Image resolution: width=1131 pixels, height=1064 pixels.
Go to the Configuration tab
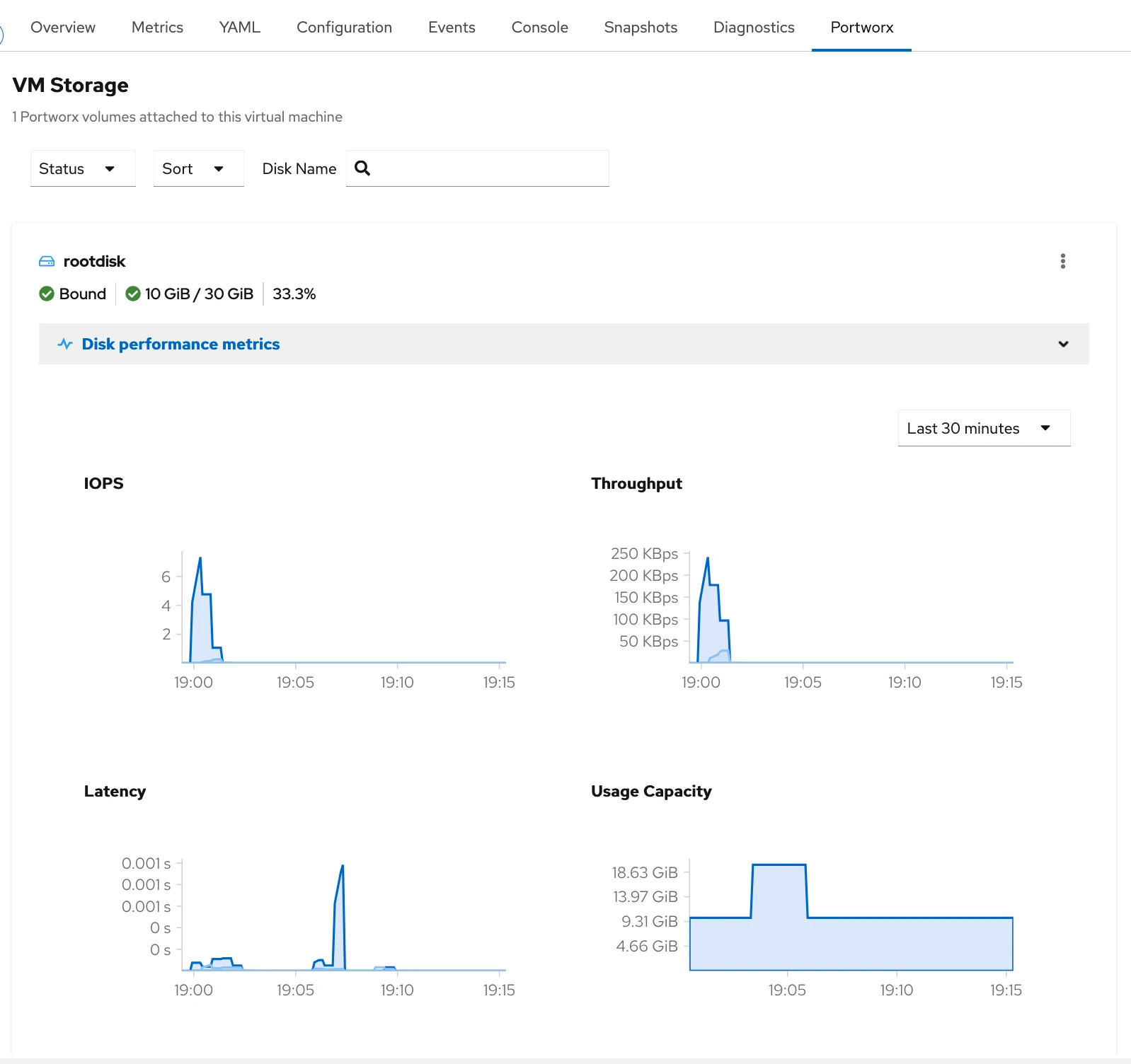click(x=344, y=27)
